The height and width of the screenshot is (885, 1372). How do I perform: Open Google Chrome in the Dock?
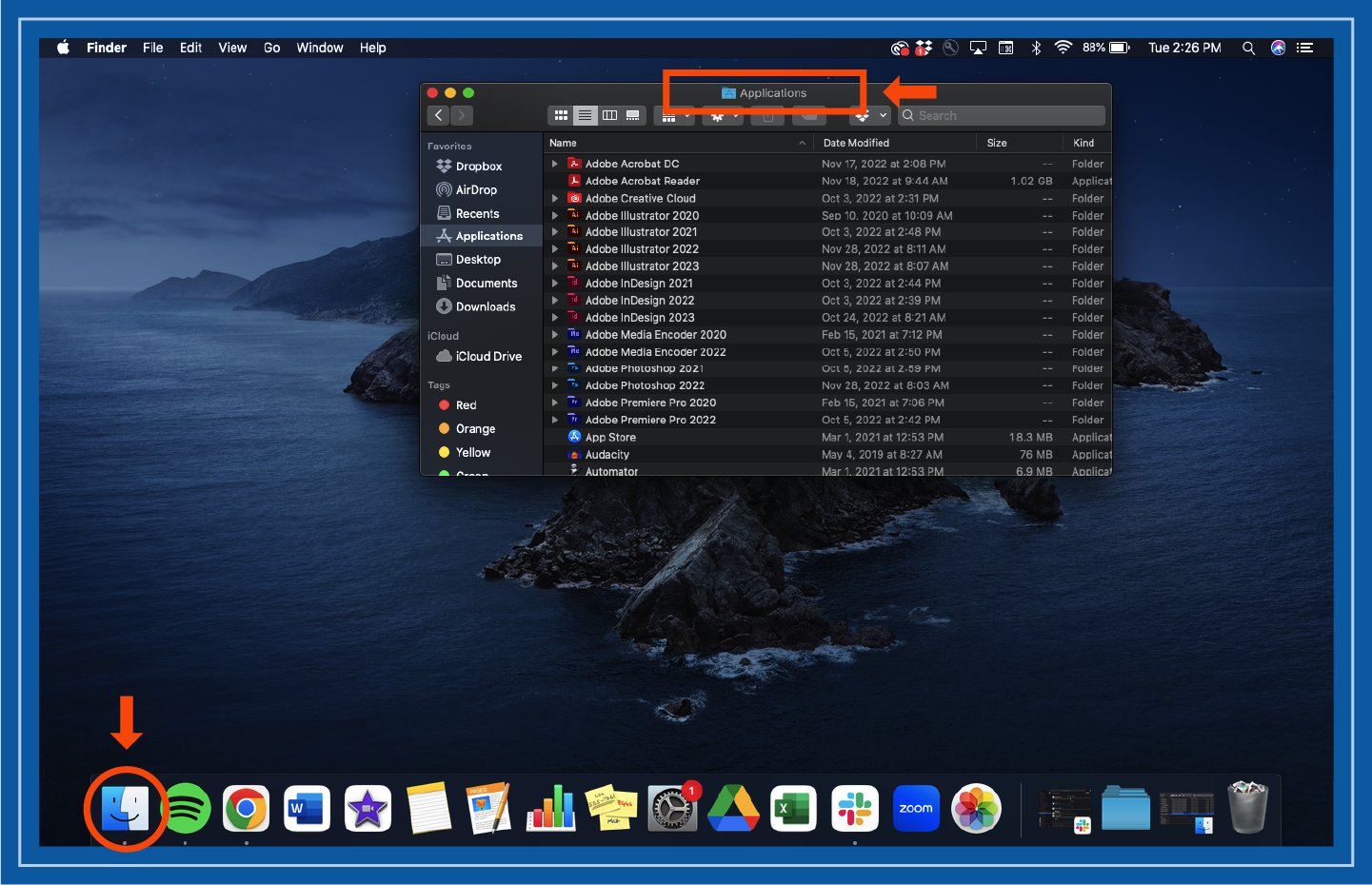click(x=247, y=809)
